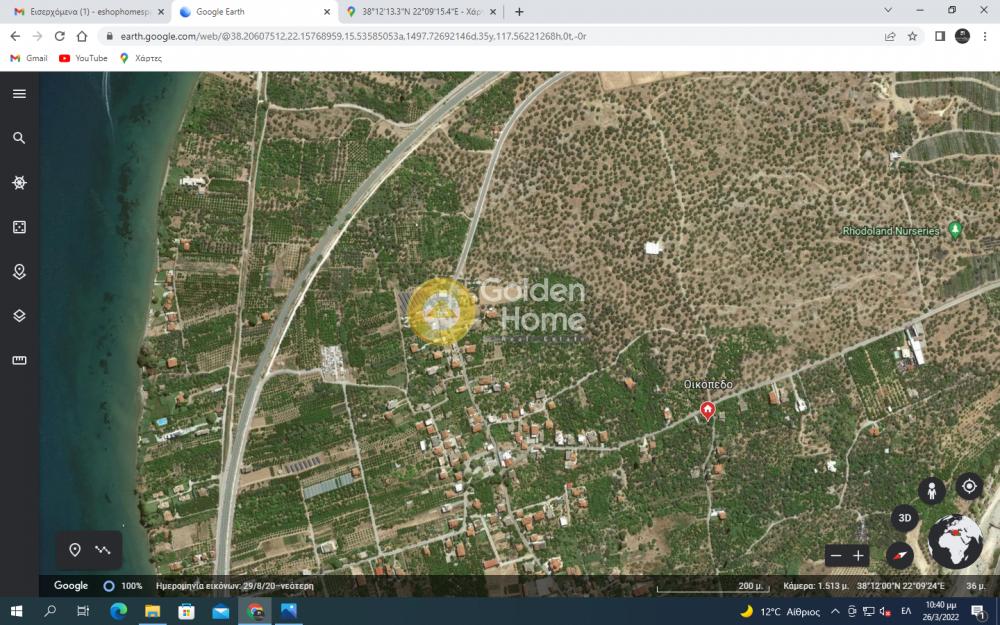
Task: Open Voyager ship's wheel icon
Action: pos(19,183)
